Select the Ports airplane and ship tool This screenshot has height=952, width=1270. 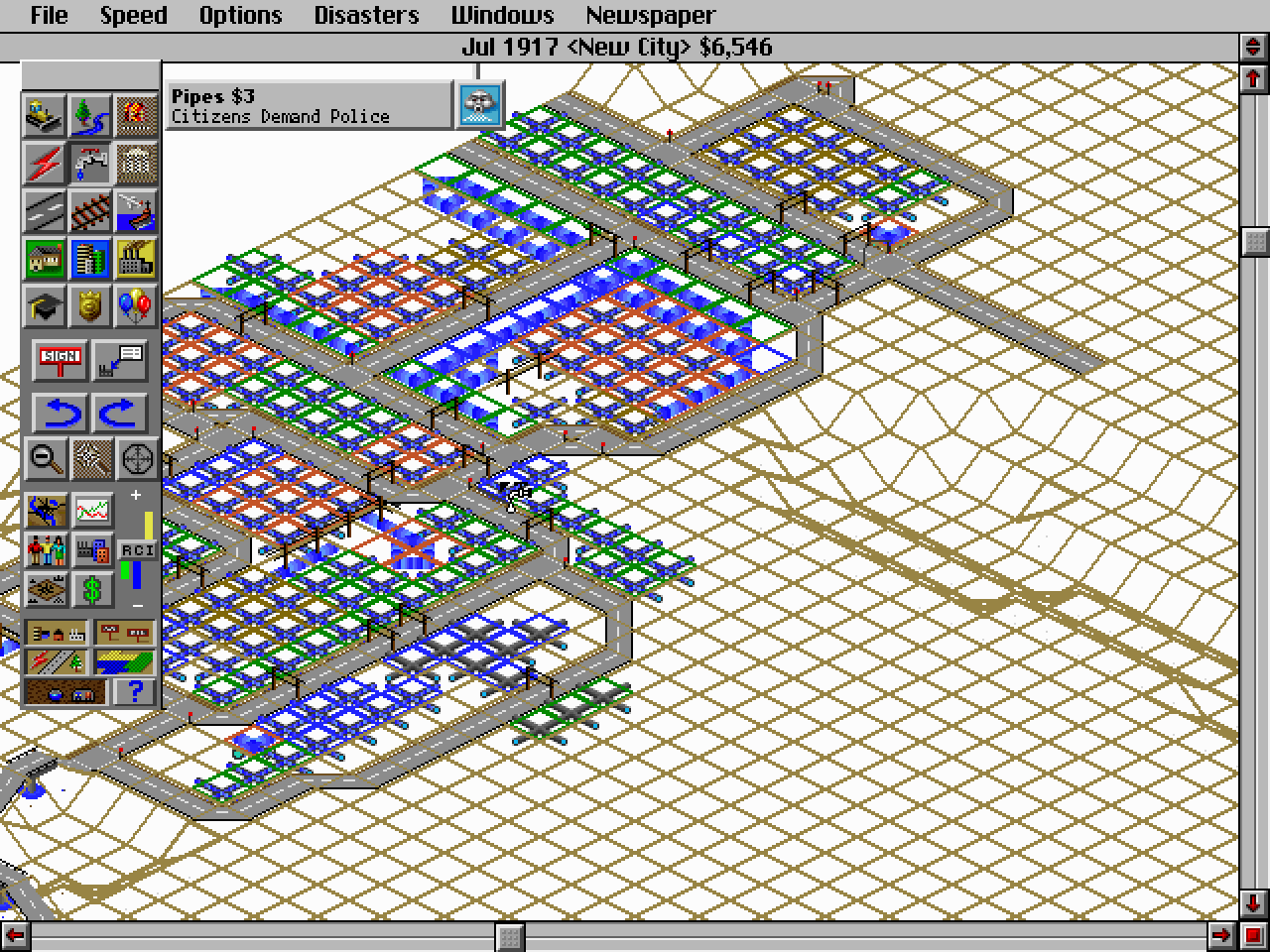136,210
